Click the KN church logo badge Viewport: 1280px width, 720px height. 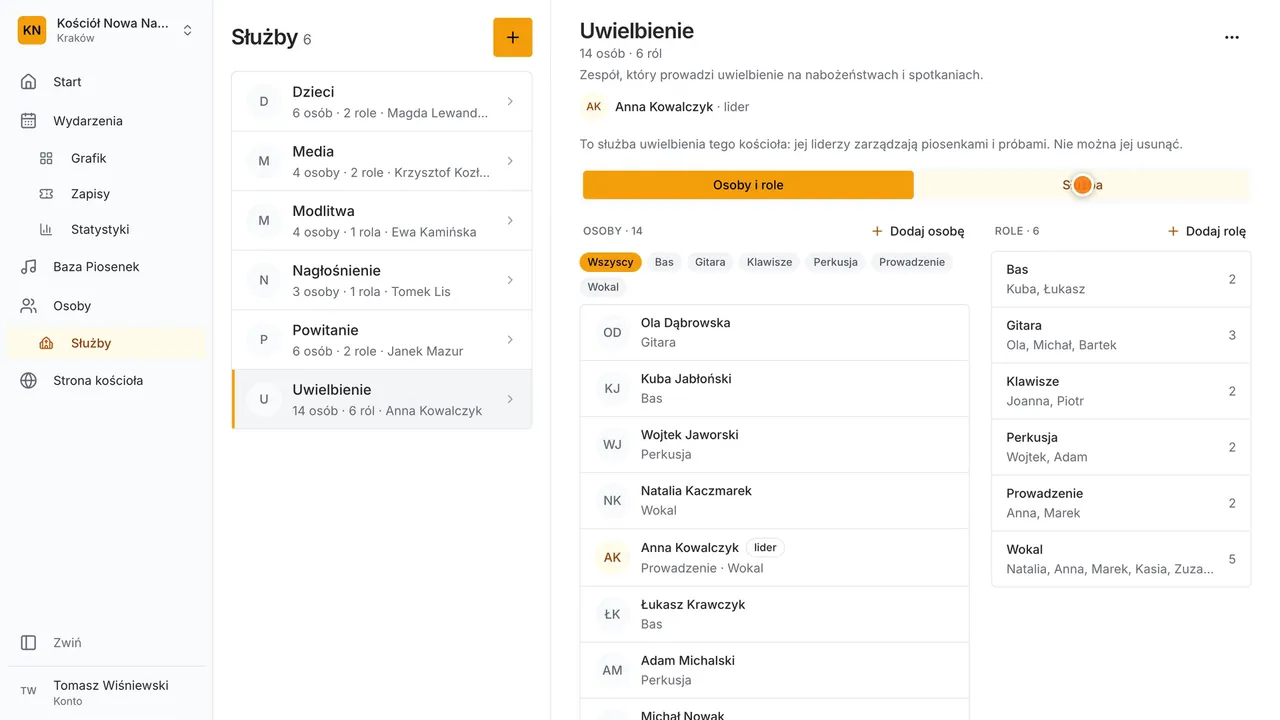tap(32, 30)
